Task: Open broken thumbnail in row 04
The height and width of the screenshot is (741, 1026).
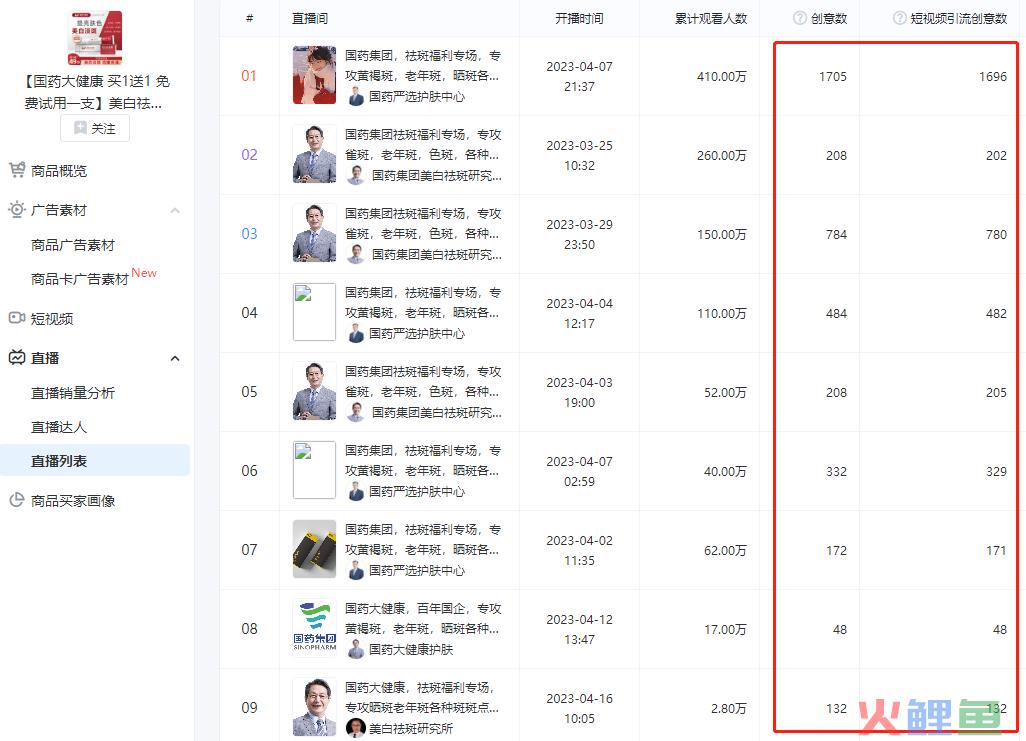Action: pos(314,312)
